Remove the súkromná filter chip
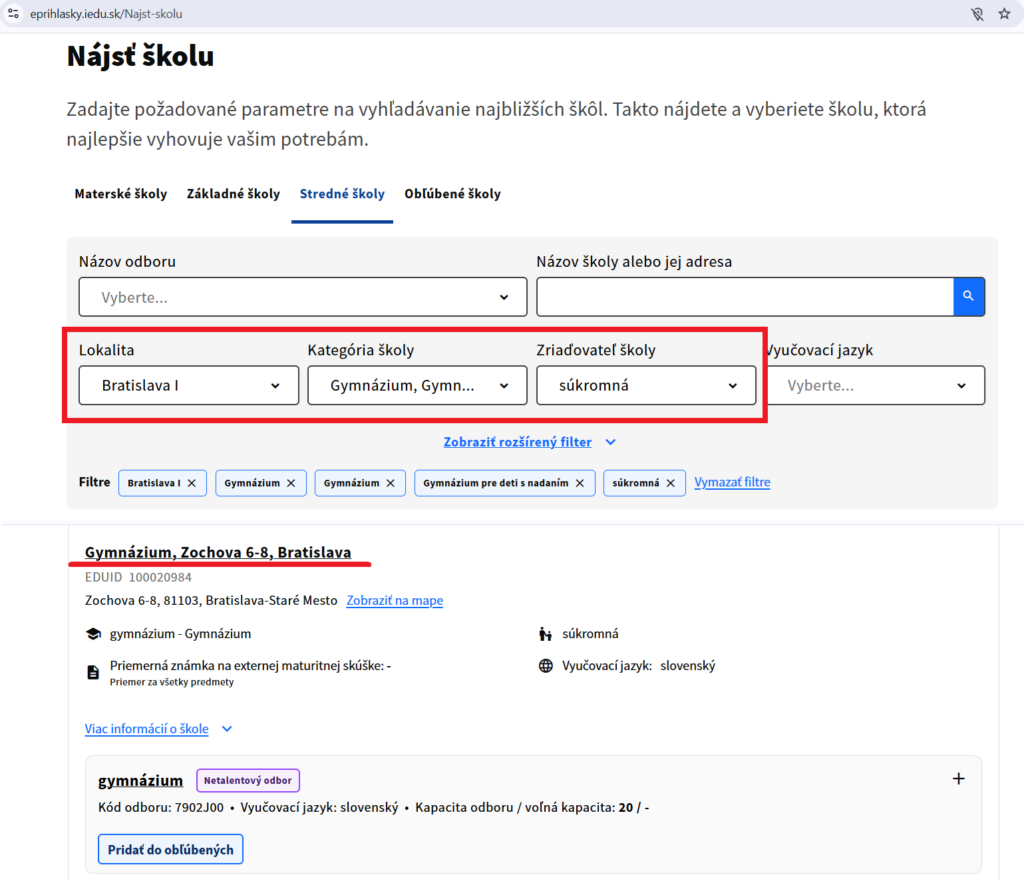Image resolution: width=1024 pixels, height=883 pixels. (x=670, y=483)
